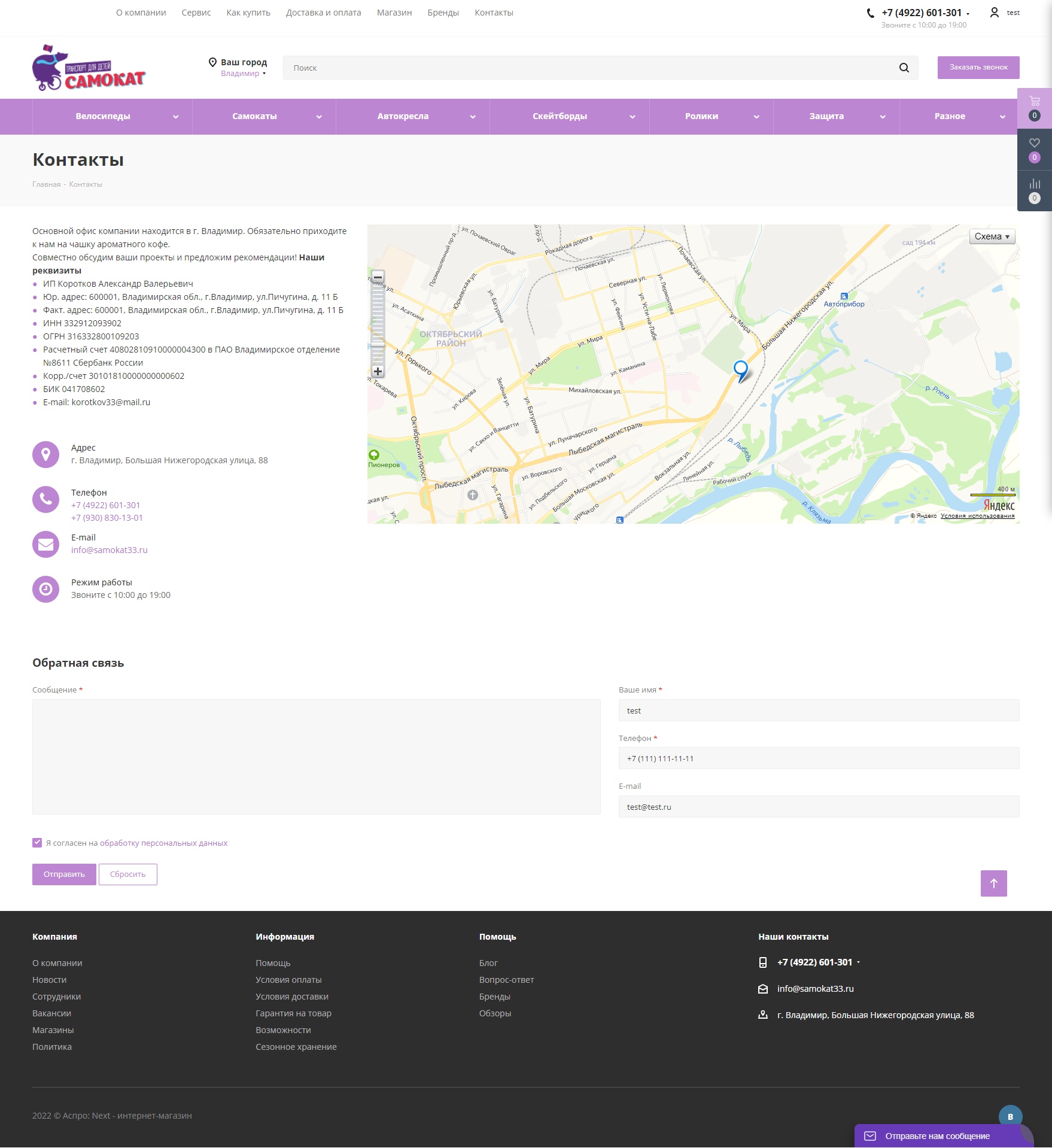
Task: Open the Доставка и оплата menu item
Action: [x=323, y=13]
